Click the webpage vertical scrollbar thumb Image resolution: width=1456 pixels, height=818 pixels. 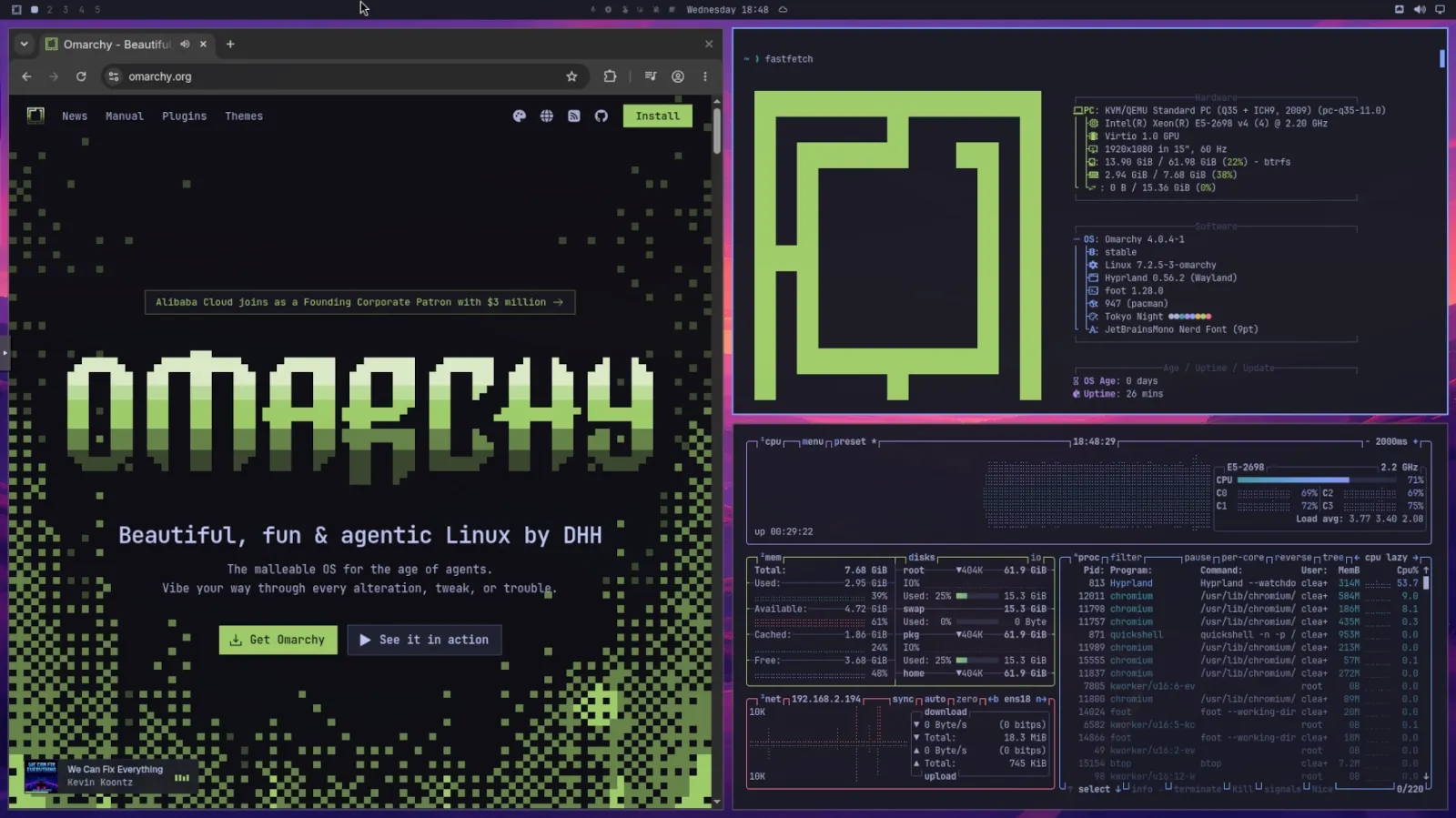point(716,130)
